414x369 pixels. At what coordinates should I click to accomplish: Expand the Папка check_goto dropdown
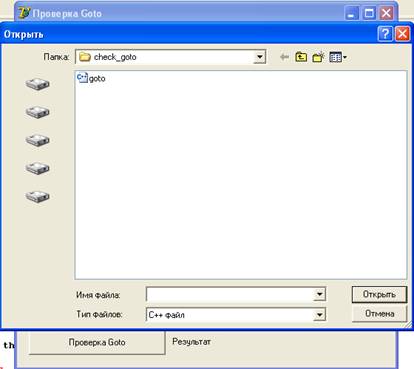[259, 57]
